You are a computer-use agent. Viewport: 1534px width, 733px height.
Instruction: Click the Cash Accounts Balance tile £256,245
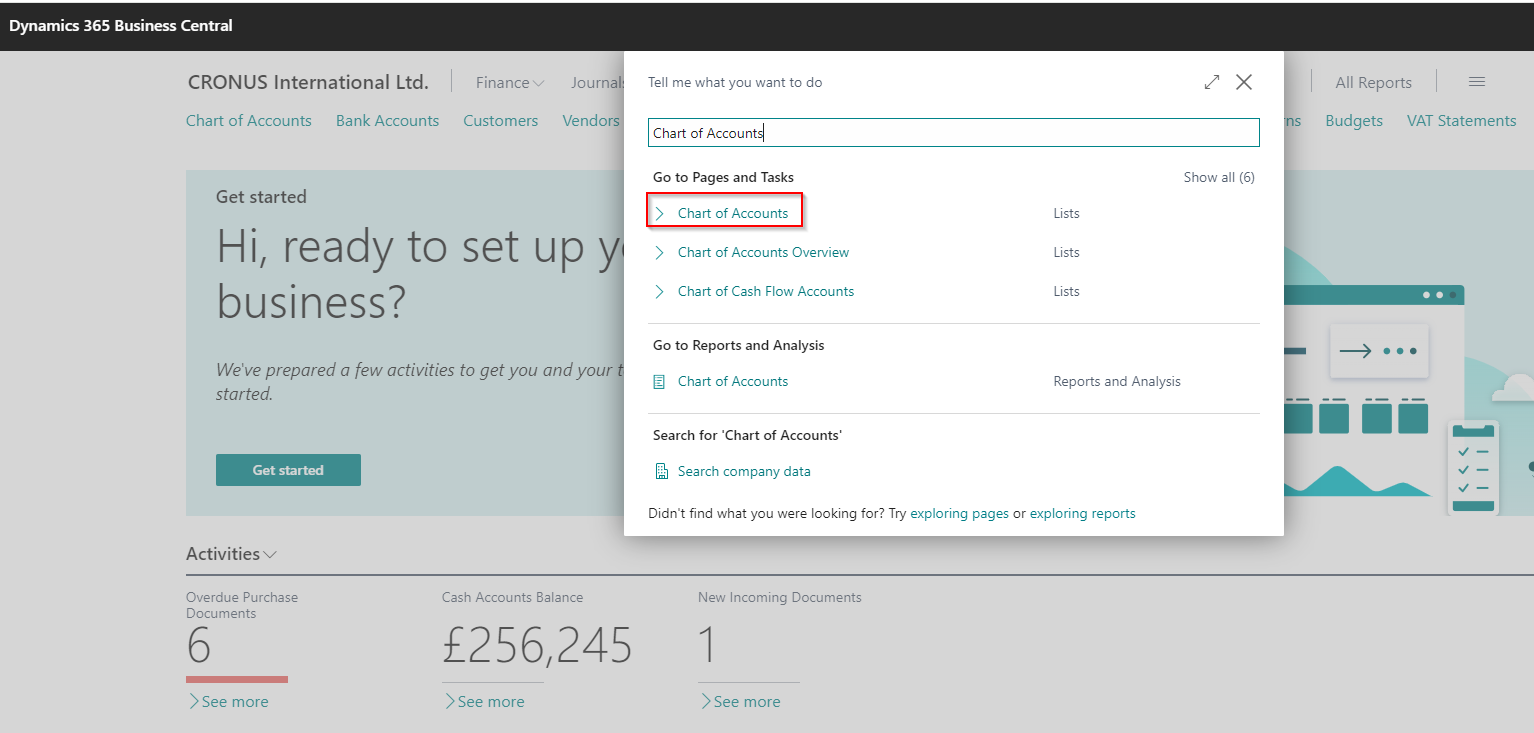pyautogui.click(x=537, y=646)
